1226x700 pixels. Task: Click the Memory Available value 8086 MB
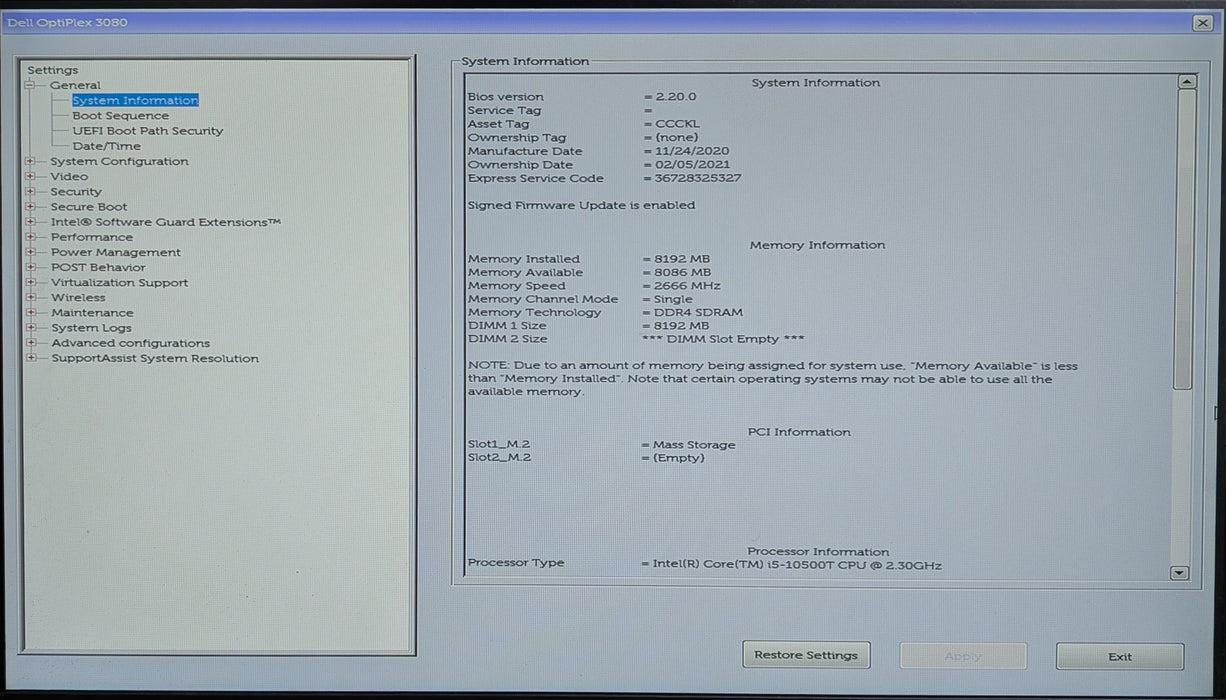[683, 272]
